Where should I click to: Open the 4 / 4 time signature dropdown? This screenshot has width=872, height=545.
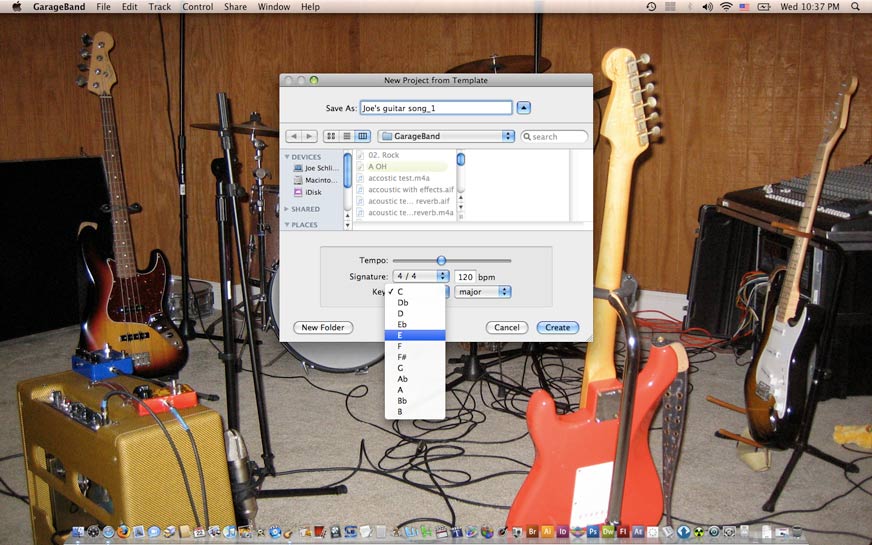[x=421, y=276]
